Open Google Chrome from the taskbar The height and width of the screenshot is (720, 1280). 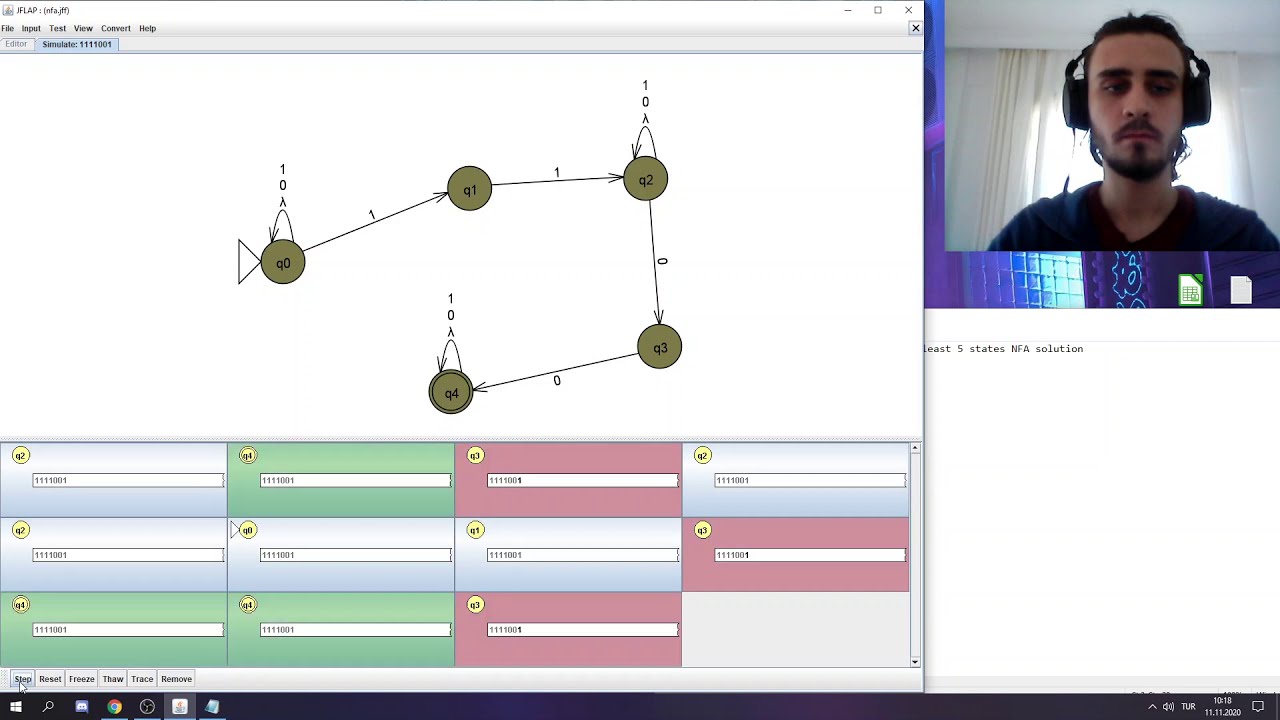point(114,707)
